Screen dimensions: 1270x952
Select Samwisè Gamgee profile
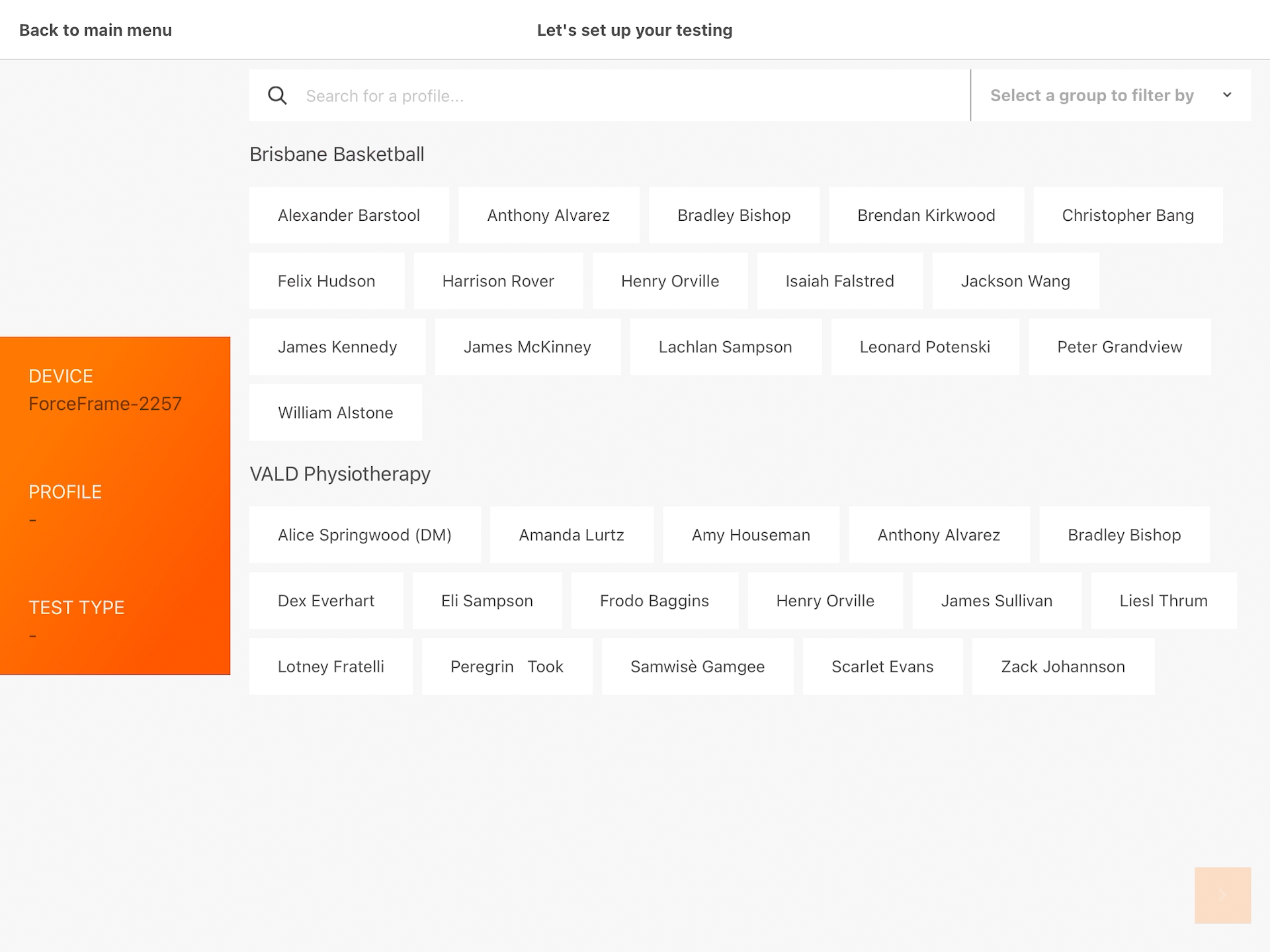coord(697,666)
